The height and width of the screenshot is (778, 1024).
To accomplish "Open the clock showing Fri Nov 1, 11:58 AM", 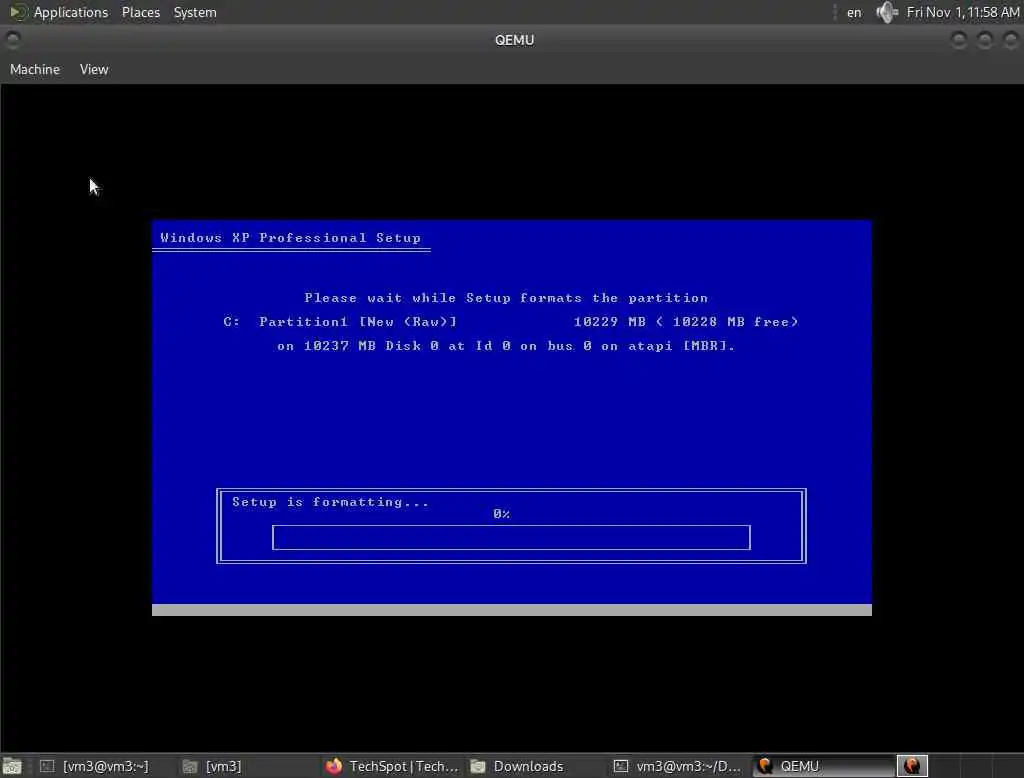I will (x=963, y=12).
